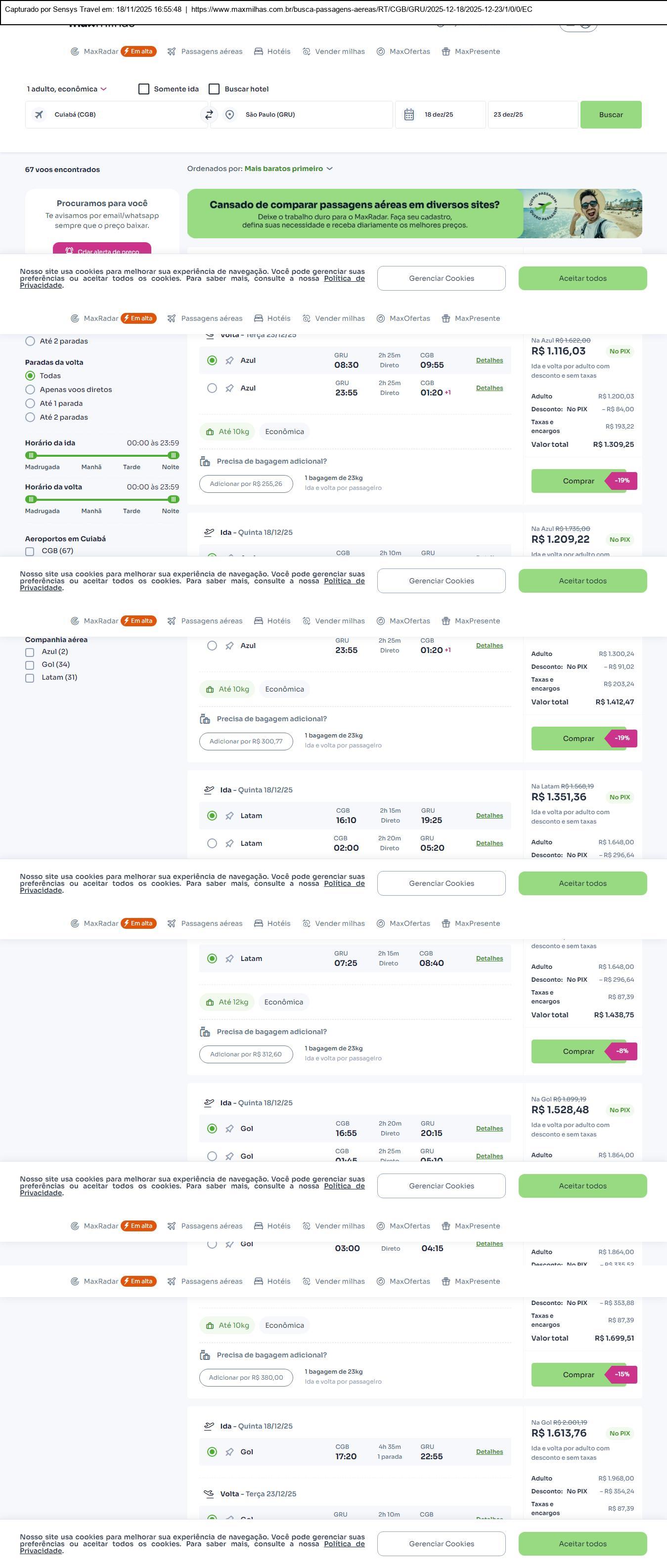Pin the Gol 16:55 outbound flight

pos(229,1129)
